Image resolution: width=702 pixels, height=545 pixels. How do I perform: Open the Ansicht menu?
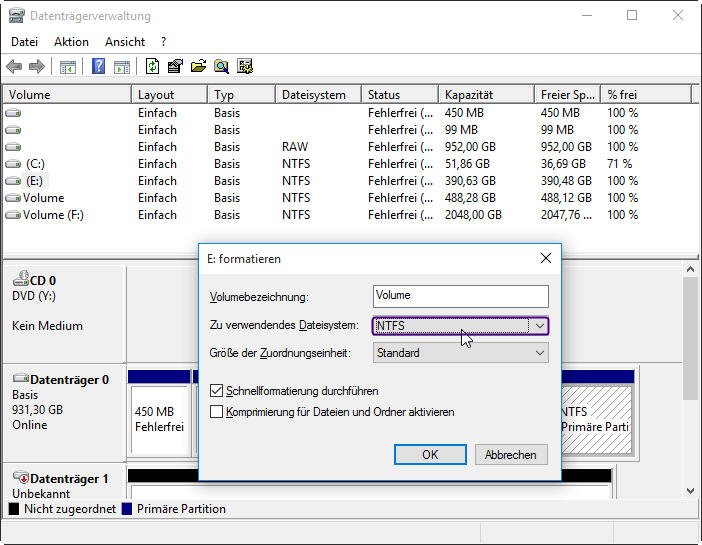125,42
